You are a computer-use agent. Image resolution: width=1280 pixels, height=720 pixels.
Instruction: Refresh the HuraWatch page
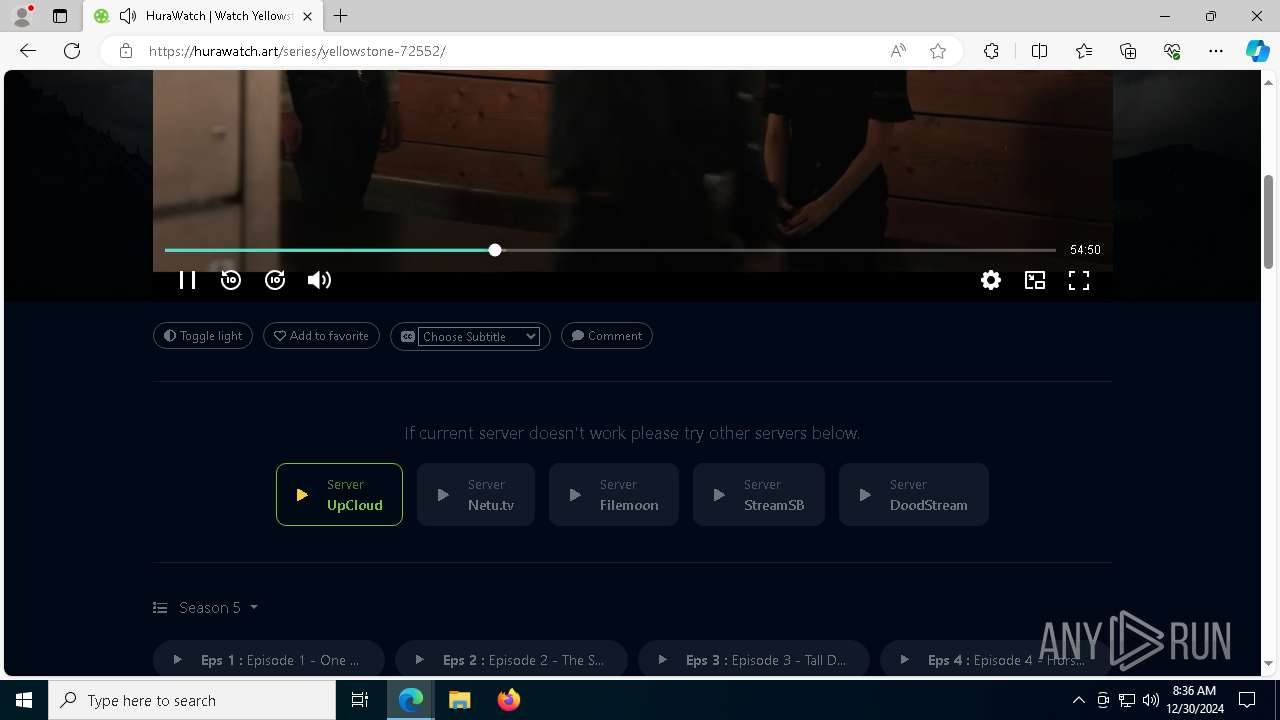click(x=72, y=51)
